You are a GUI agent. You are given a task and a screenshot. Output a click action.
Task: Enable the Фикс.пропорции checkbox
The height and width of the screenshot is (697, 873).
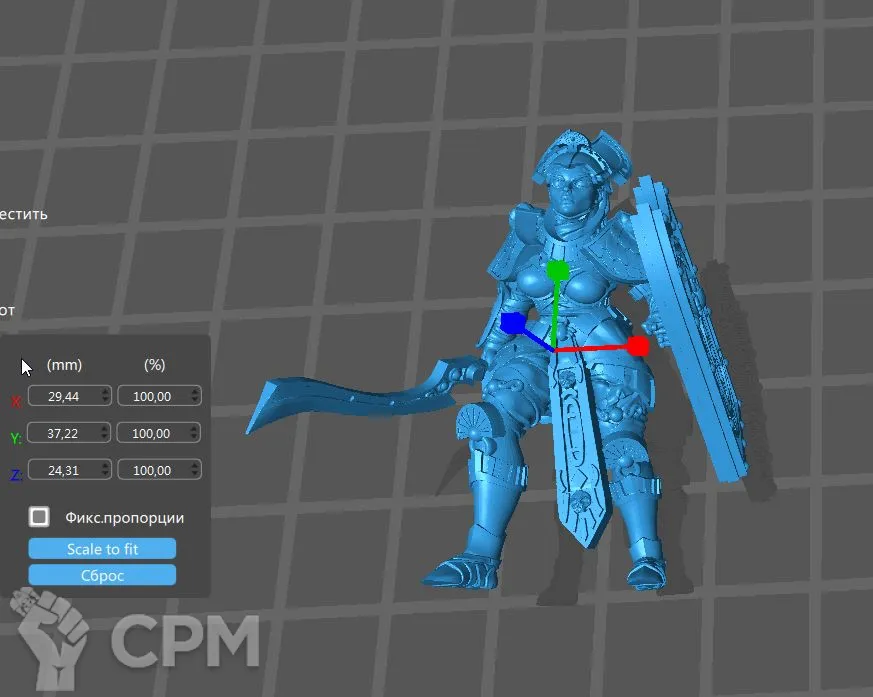point(39,517)
